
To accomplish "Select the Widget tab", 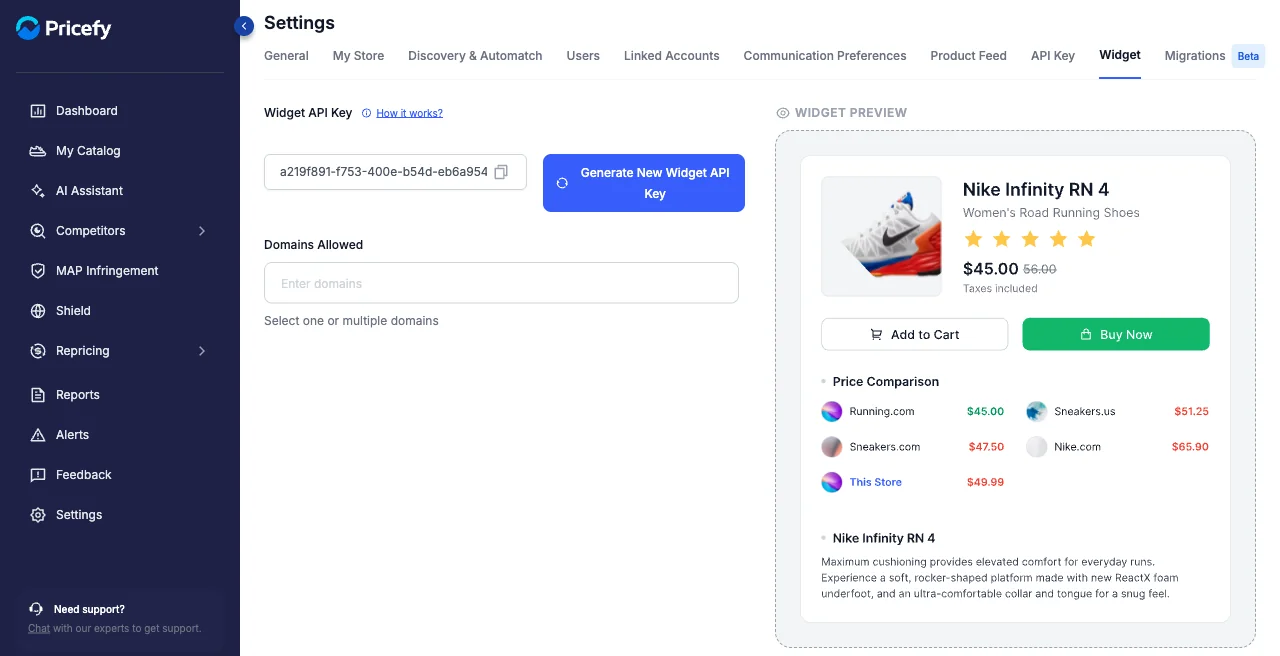I will (1120, 55).
